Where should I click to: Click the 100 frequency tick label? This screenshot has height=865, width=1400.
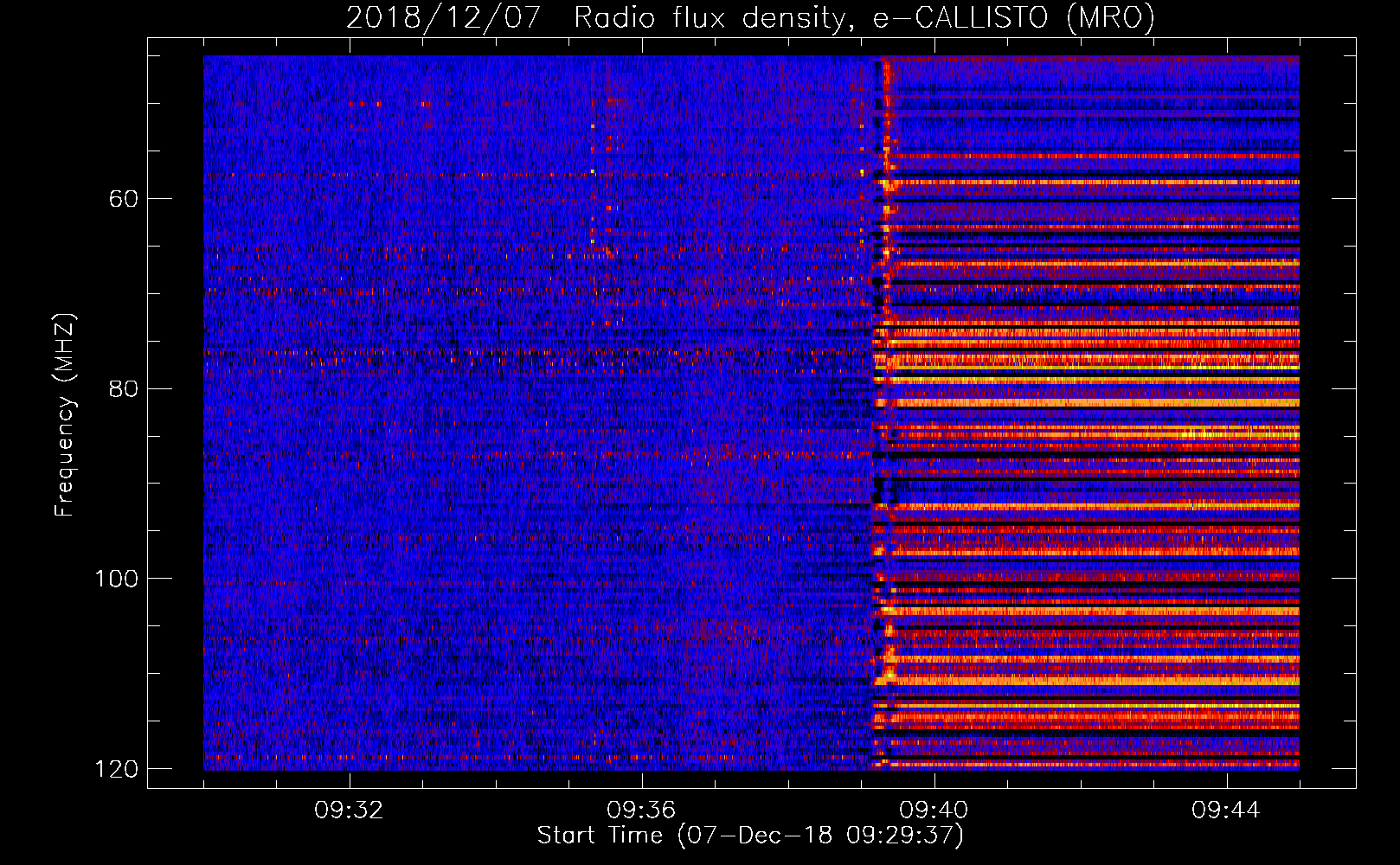(x=116, y=579)
